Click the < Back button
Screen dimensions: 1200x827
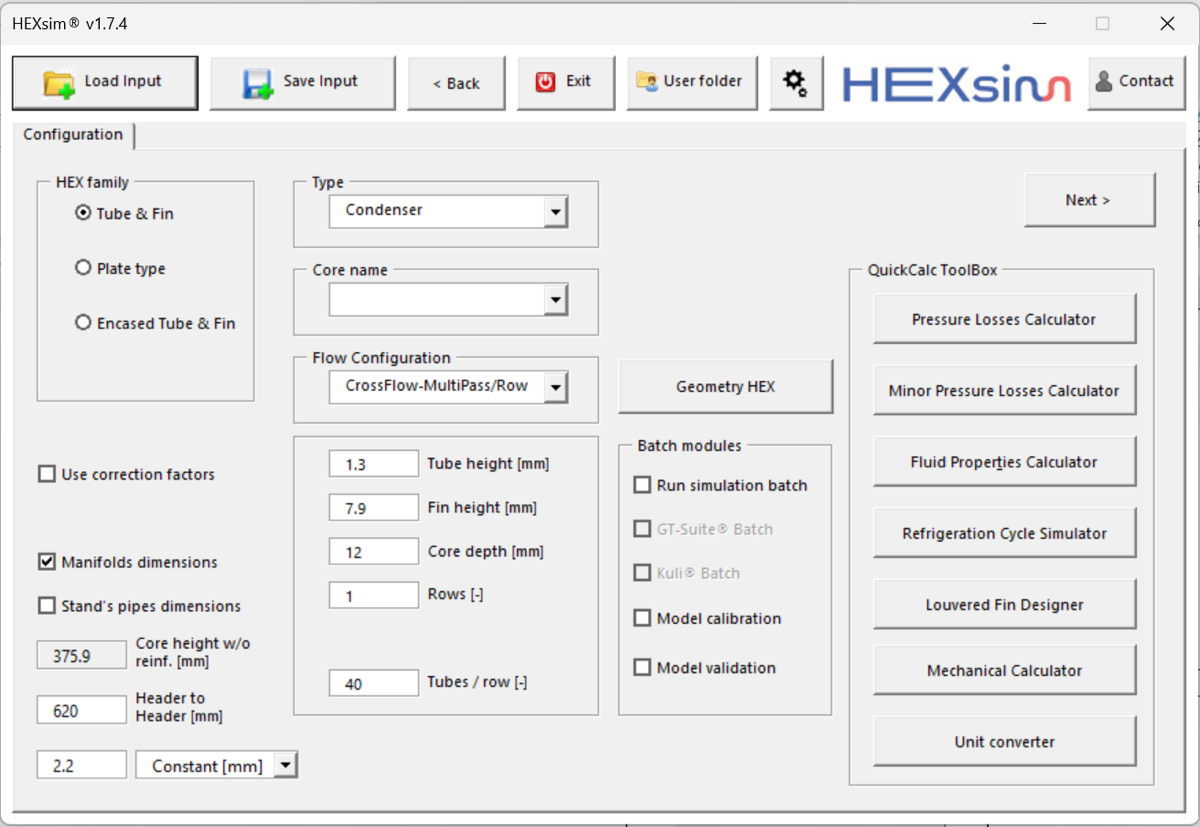click(456, 83)
